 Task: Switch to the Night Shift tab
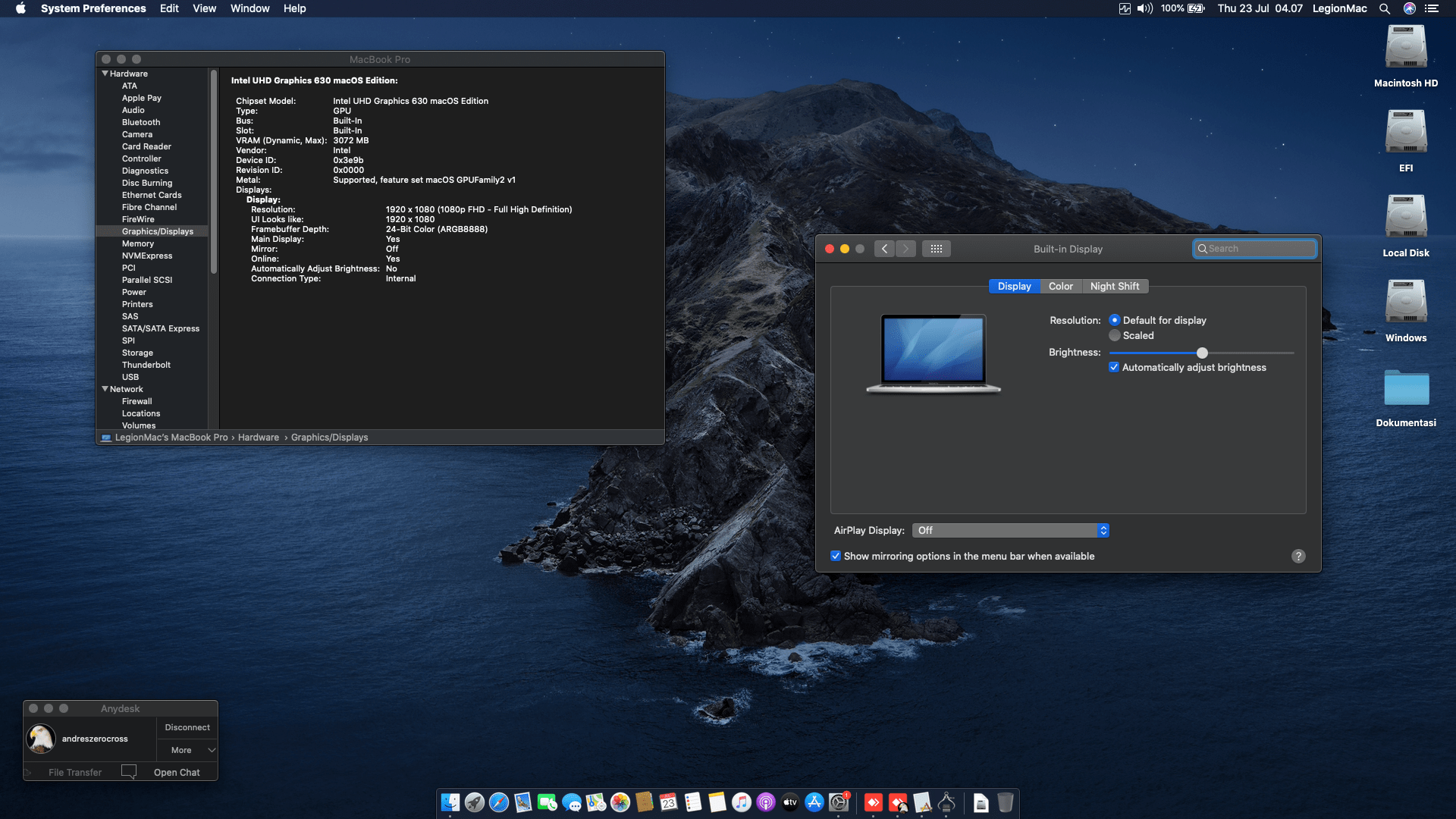point(1115,286)
